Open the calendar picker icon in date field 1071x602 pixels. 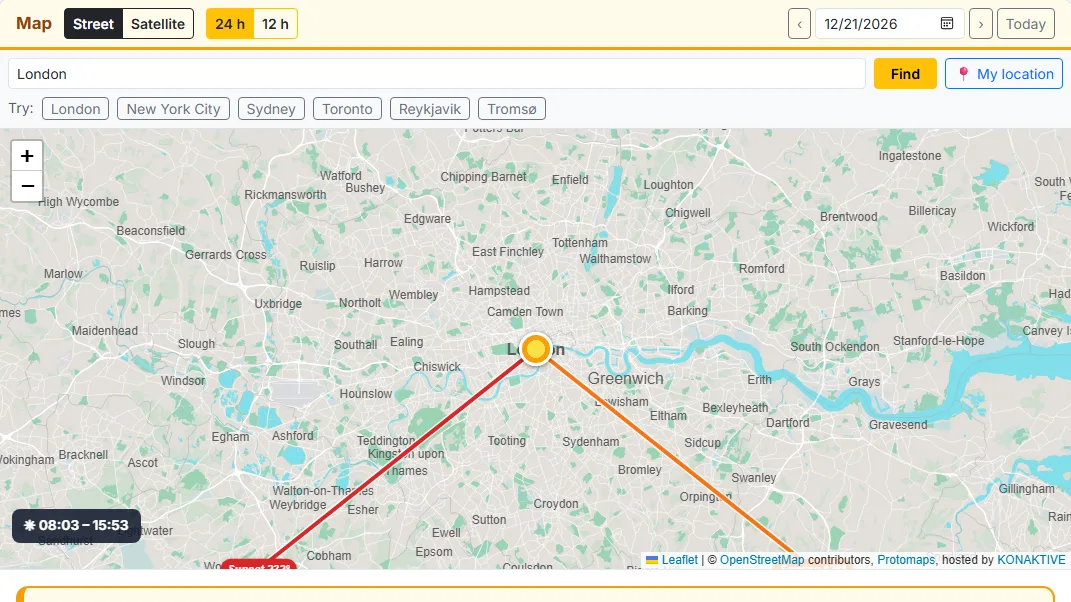(947, 23)
